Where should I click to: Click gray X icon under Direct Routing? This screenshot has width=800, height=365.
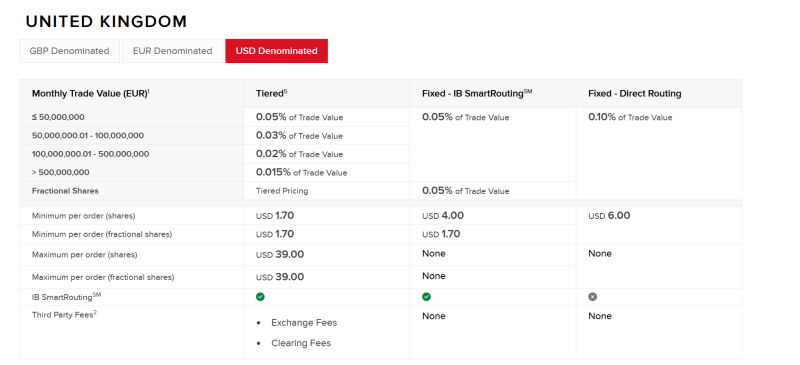tap(592, 297)
